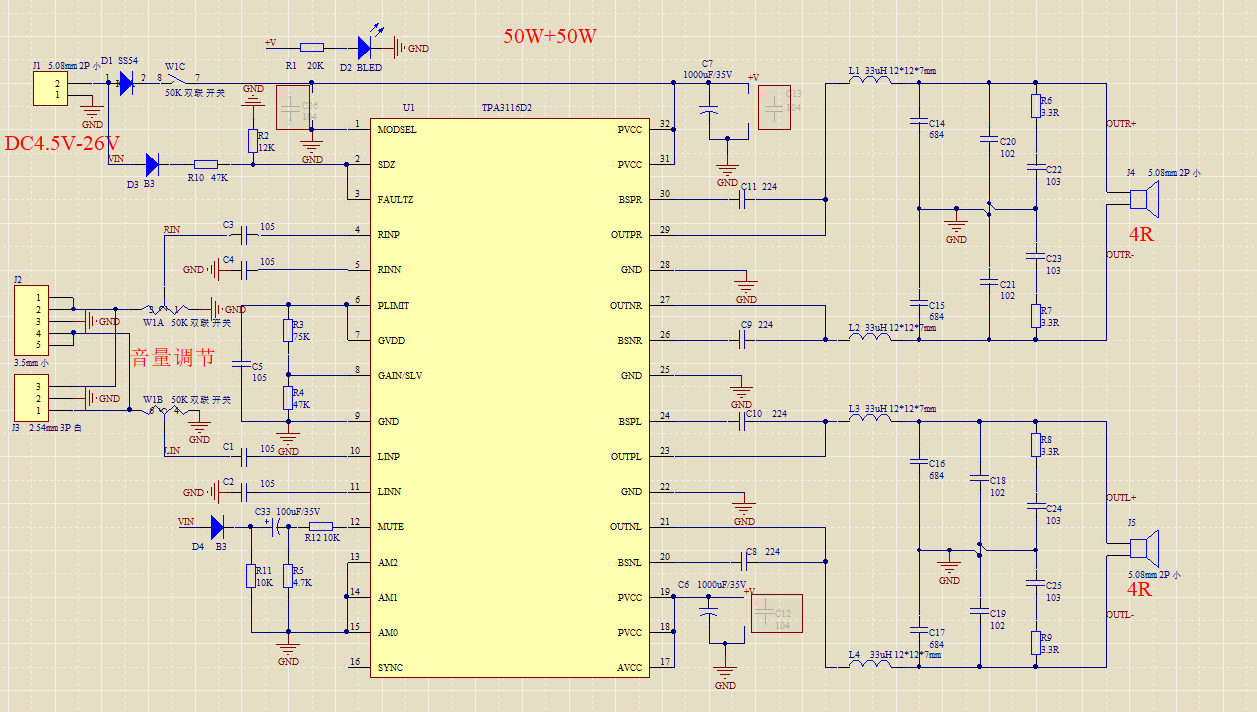Select the D4 B3 diode symbol
Viewport: 1257px width, 712px height.
coord(217,527)
